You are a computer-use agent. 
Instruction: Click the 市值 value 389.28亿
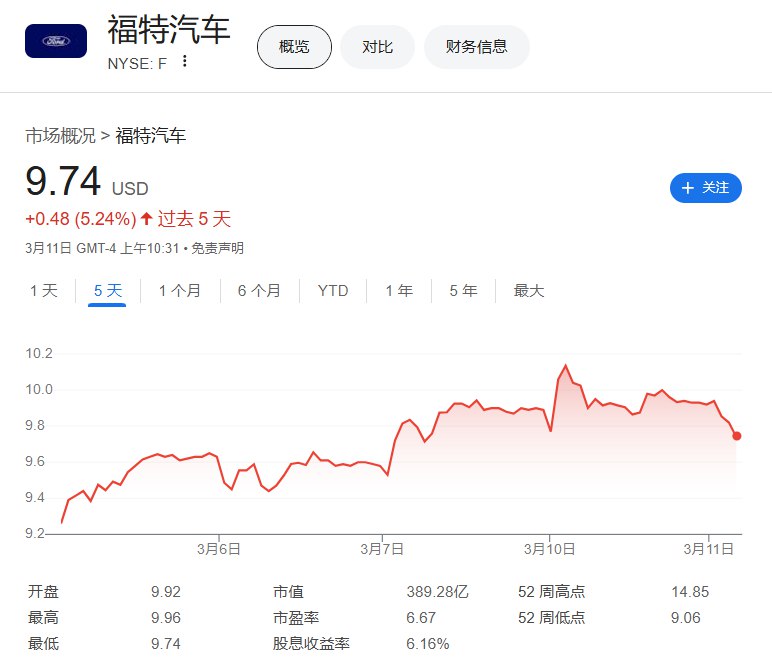tap(437, 592)
